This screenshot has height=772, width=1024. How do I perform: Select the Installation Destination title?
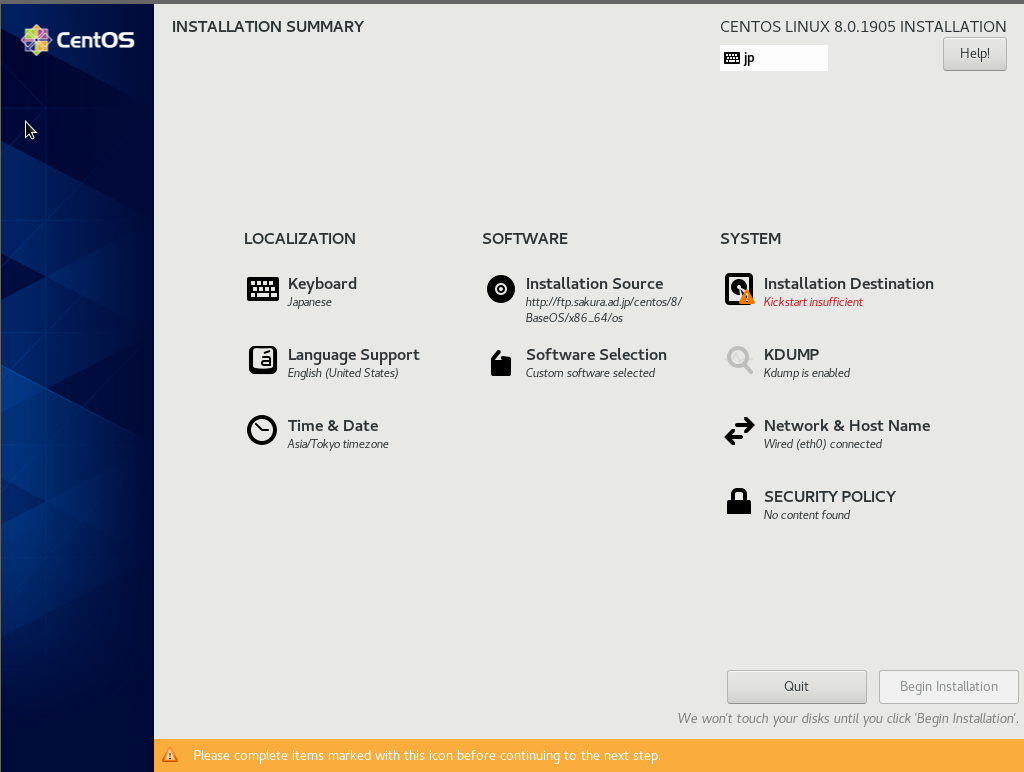(848, 283)
